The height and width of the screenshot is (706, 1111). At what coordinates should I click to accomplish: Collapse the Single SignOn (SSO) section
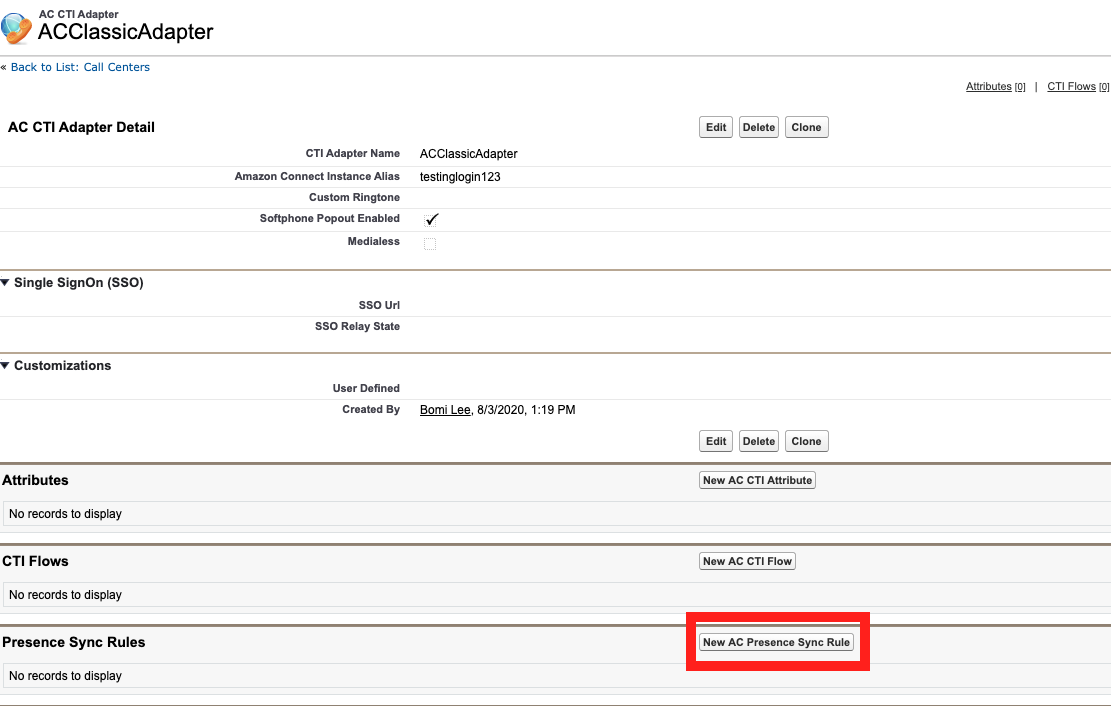6,283
